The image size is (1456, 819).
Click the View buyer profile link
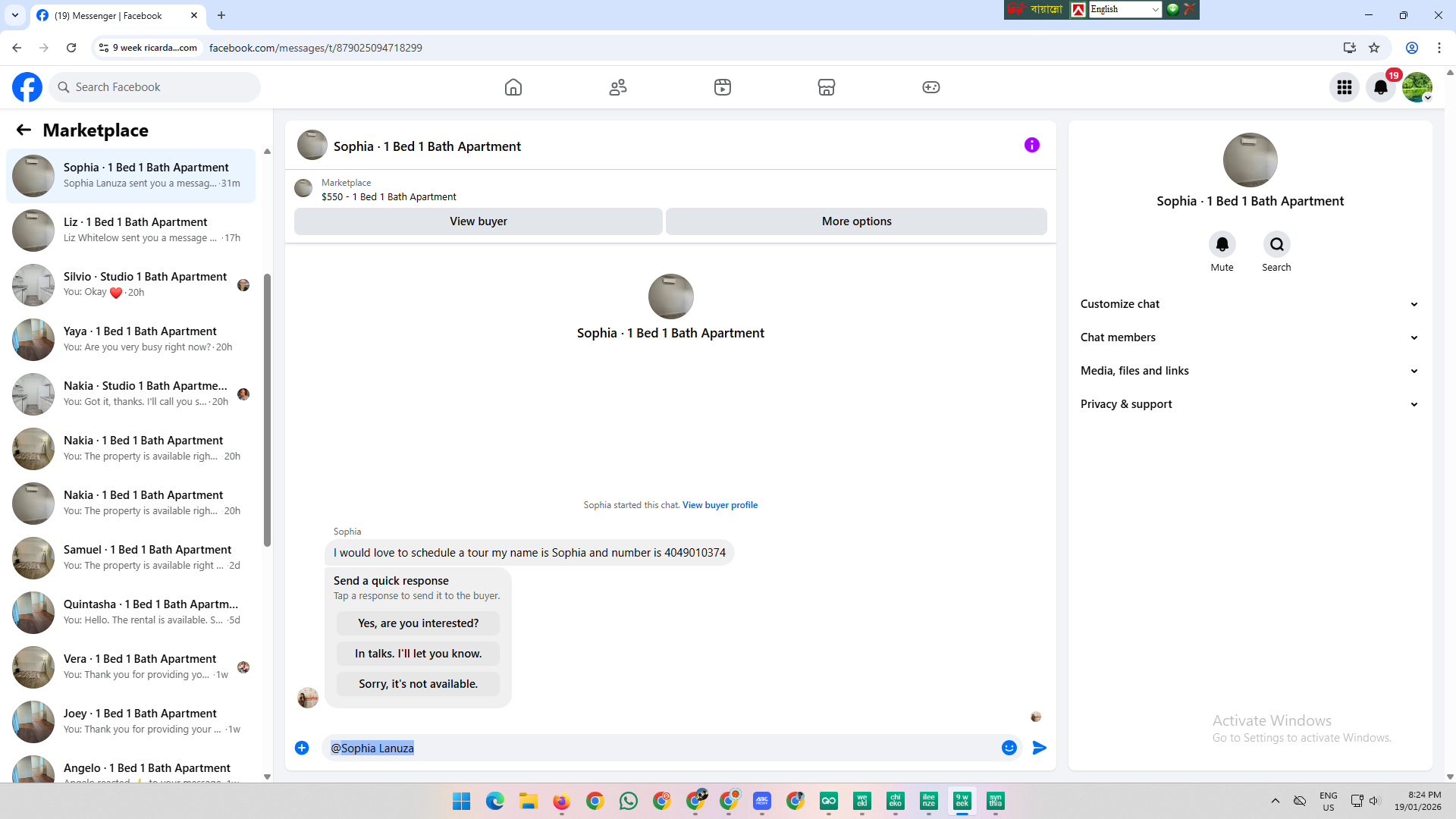[720, 505]
